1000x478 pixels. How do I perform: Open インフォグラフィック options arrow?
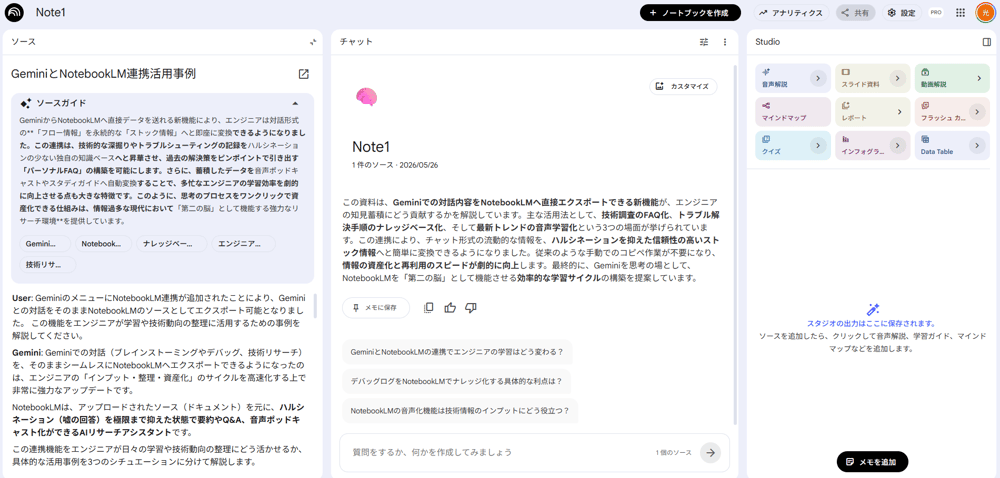coord(897,146)
